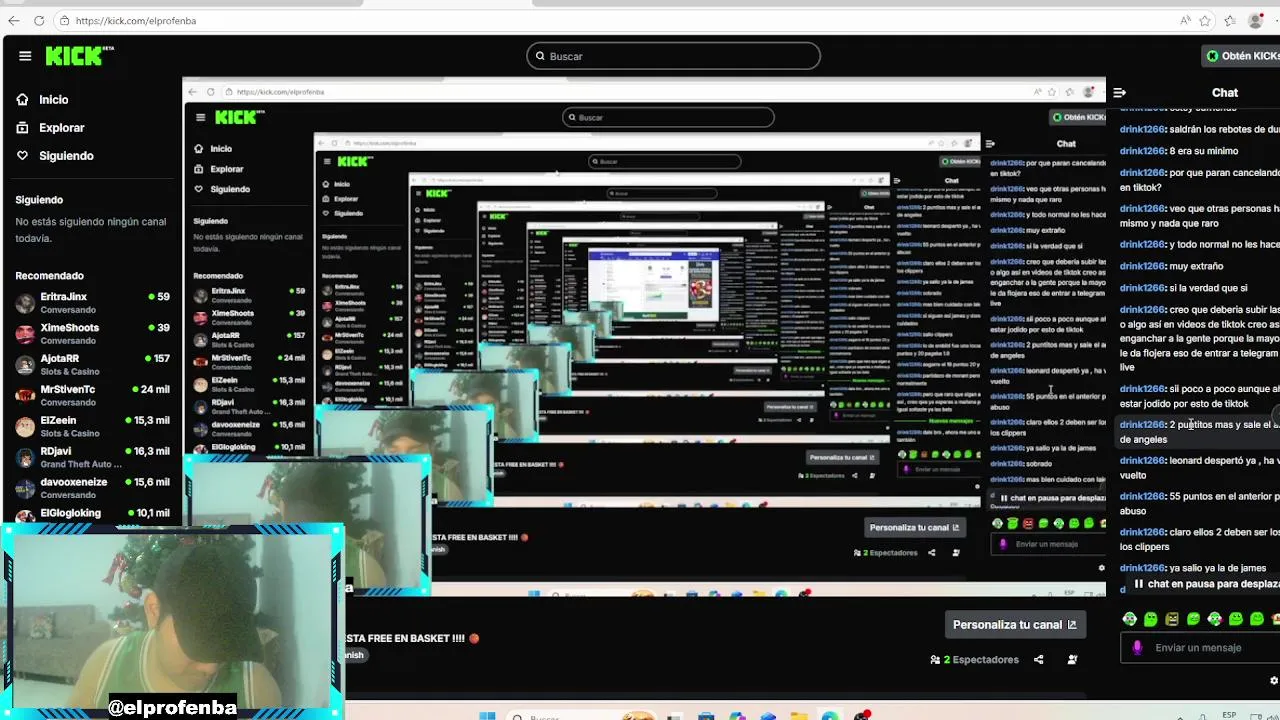Click 'Recomendado' sidebar heading
The height and width of the screenshot is (720, 1280).
pos(50,276)
